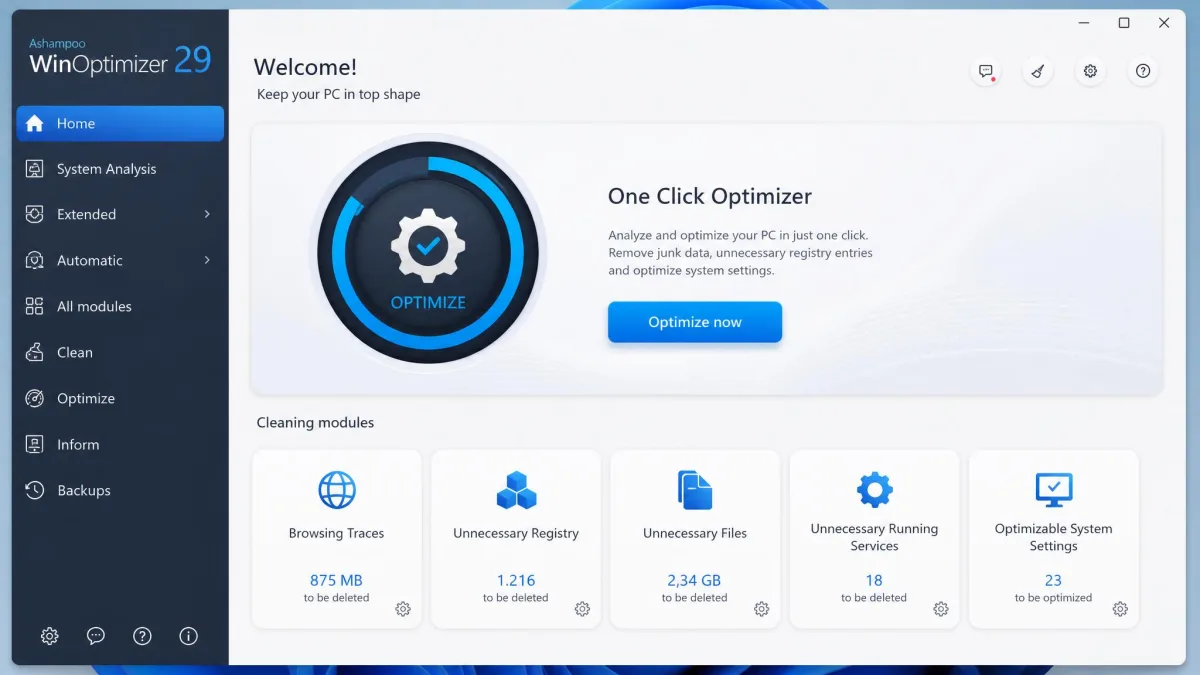Screen dimensions: 1200x675
Task: Open the Inform section
Action: click(120, 444)
